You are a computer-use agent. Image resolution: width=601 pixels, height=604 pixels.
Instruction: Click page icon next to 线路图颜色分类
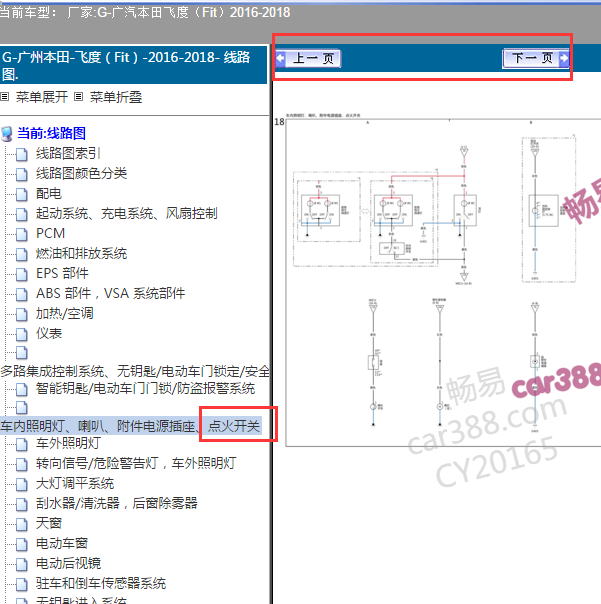pyautogui.click(x=22, y=174)
